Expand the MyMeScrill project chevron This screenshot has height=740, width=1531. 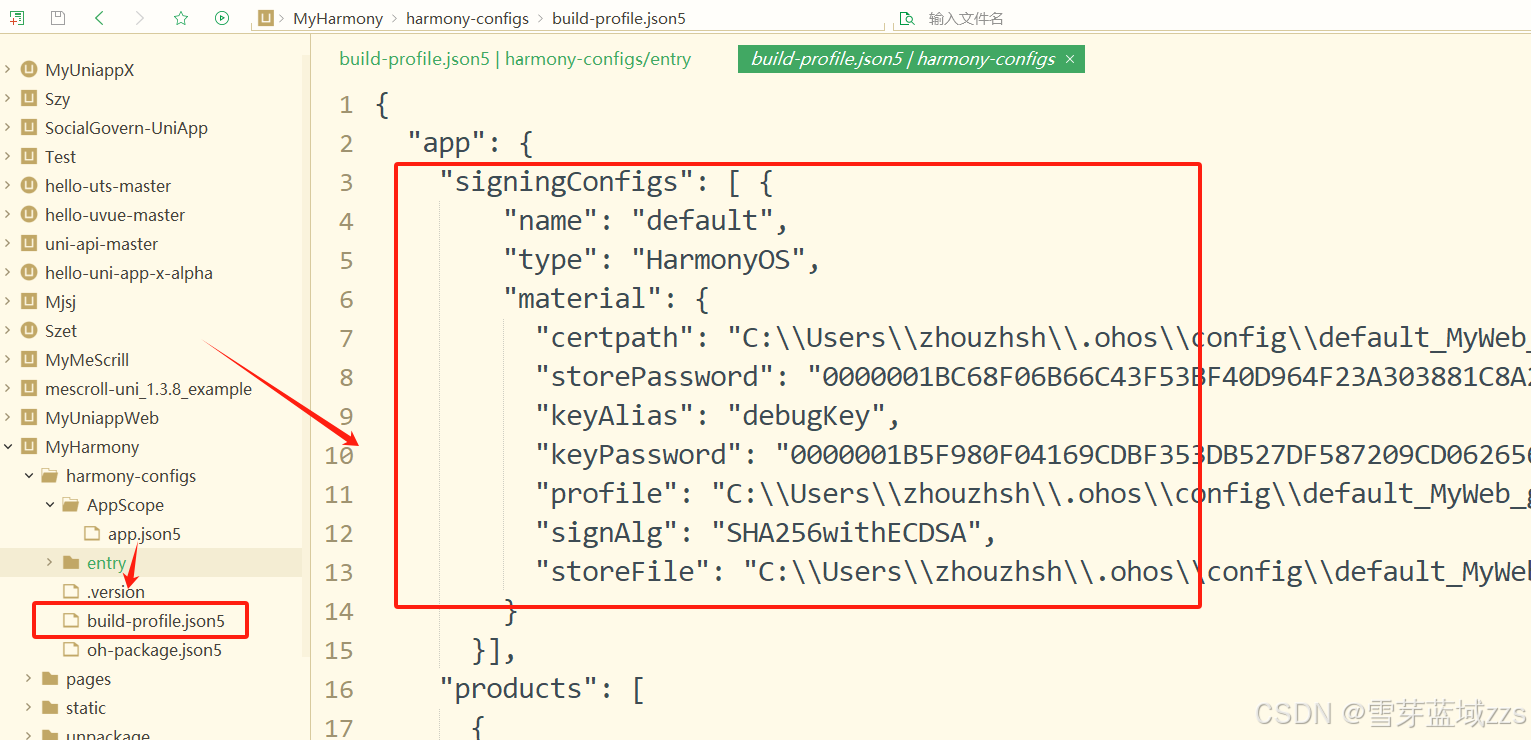pos(8,360)
